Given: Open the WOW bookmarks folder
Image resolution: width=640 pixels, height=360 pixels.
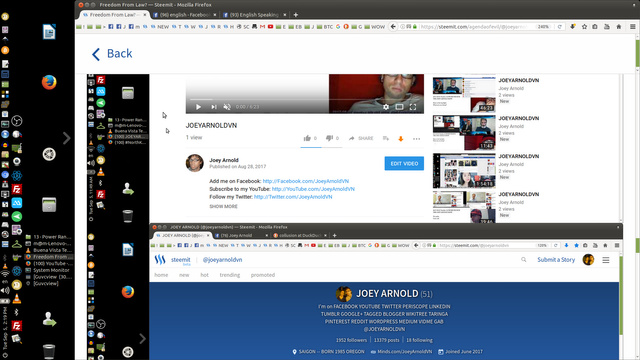Looking at the screenshot, I should click(x=374, y=27).
